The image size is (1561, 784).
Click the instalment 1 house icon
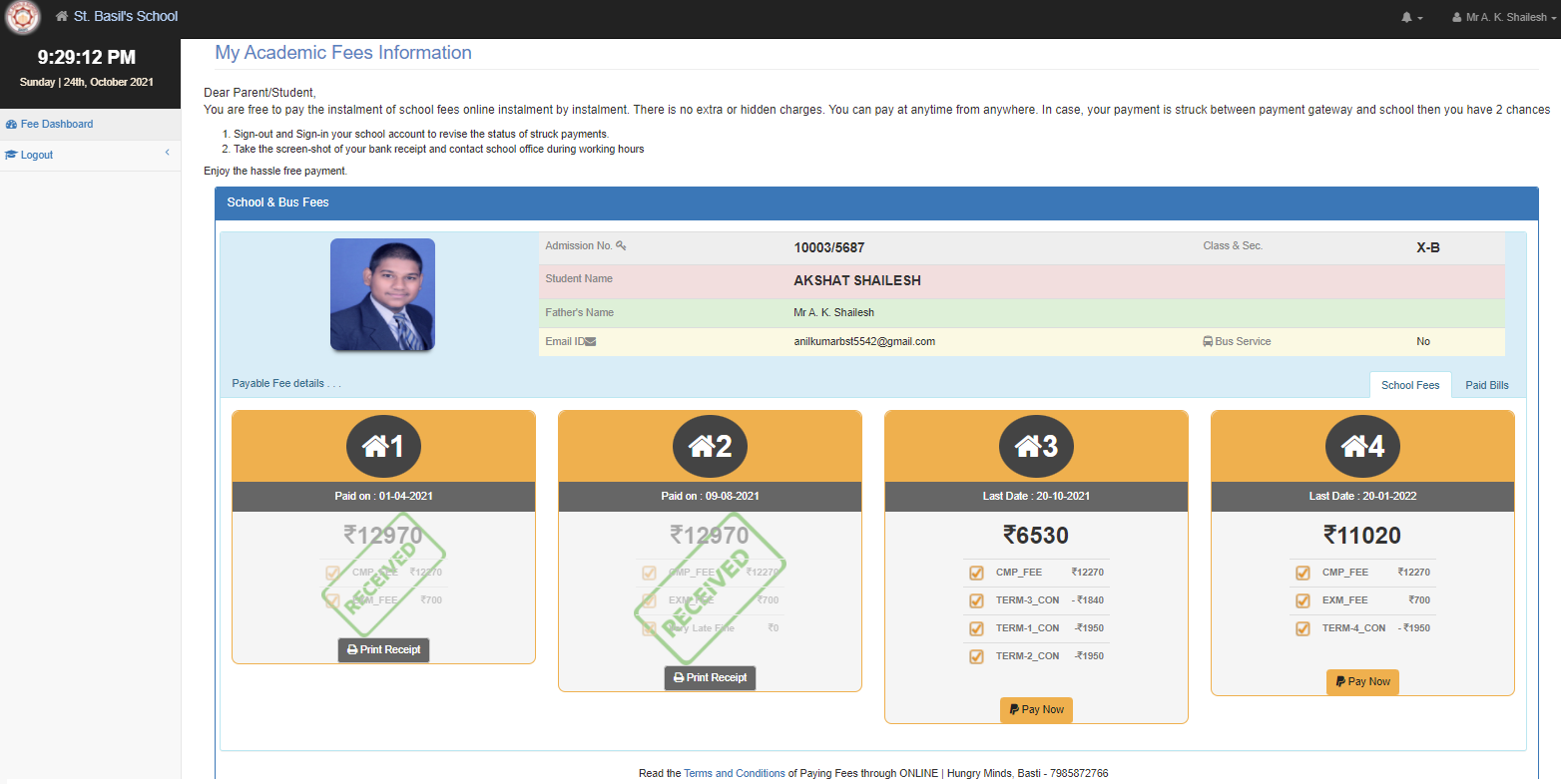(x=375, y=446)
